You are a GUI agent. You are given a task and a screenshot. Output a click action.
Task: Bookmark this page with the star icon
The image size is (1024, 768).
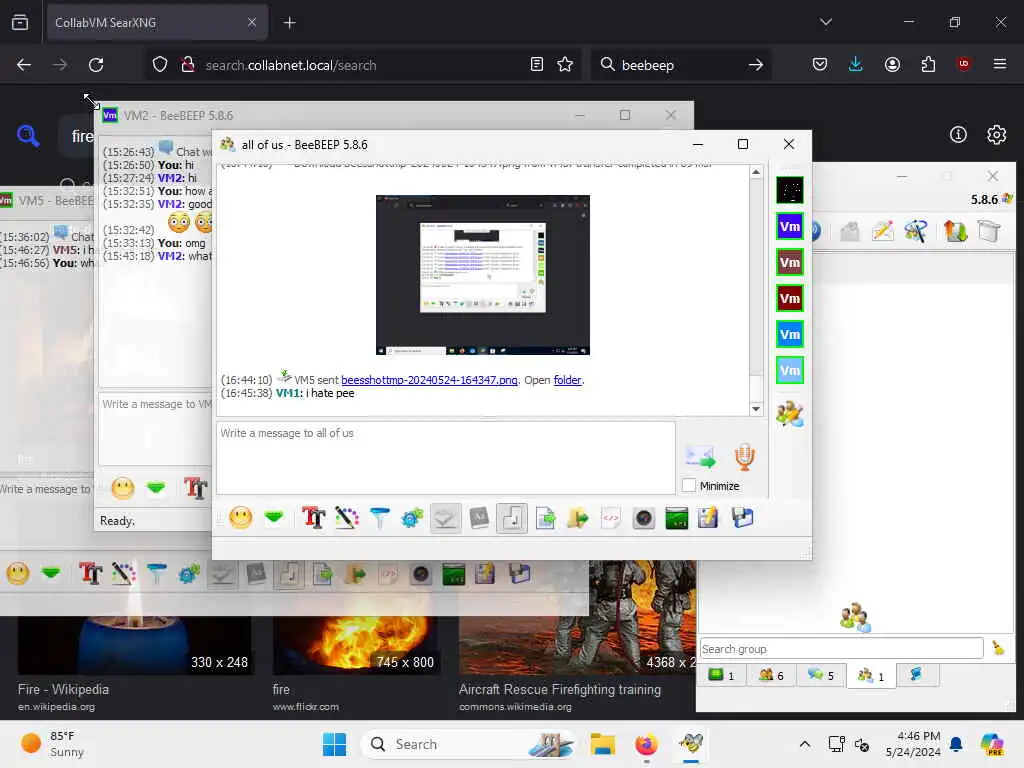point(565,65)
